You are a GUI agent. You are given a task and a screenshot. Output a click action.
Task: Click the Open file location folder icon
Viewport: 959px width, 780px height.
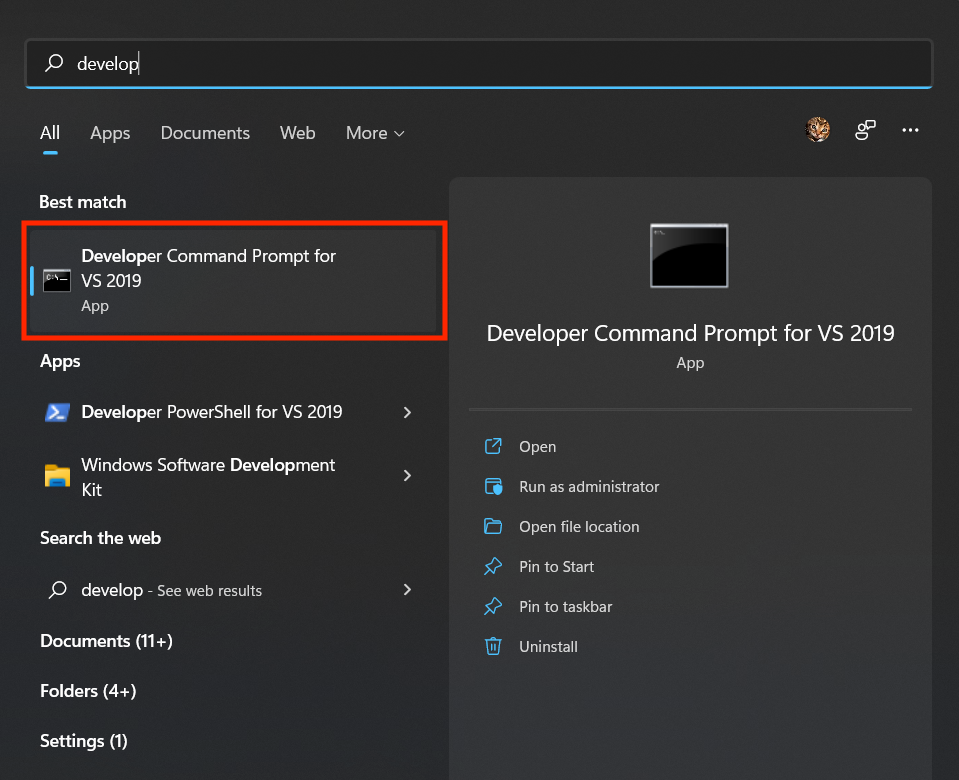click(x=493, y=526)
